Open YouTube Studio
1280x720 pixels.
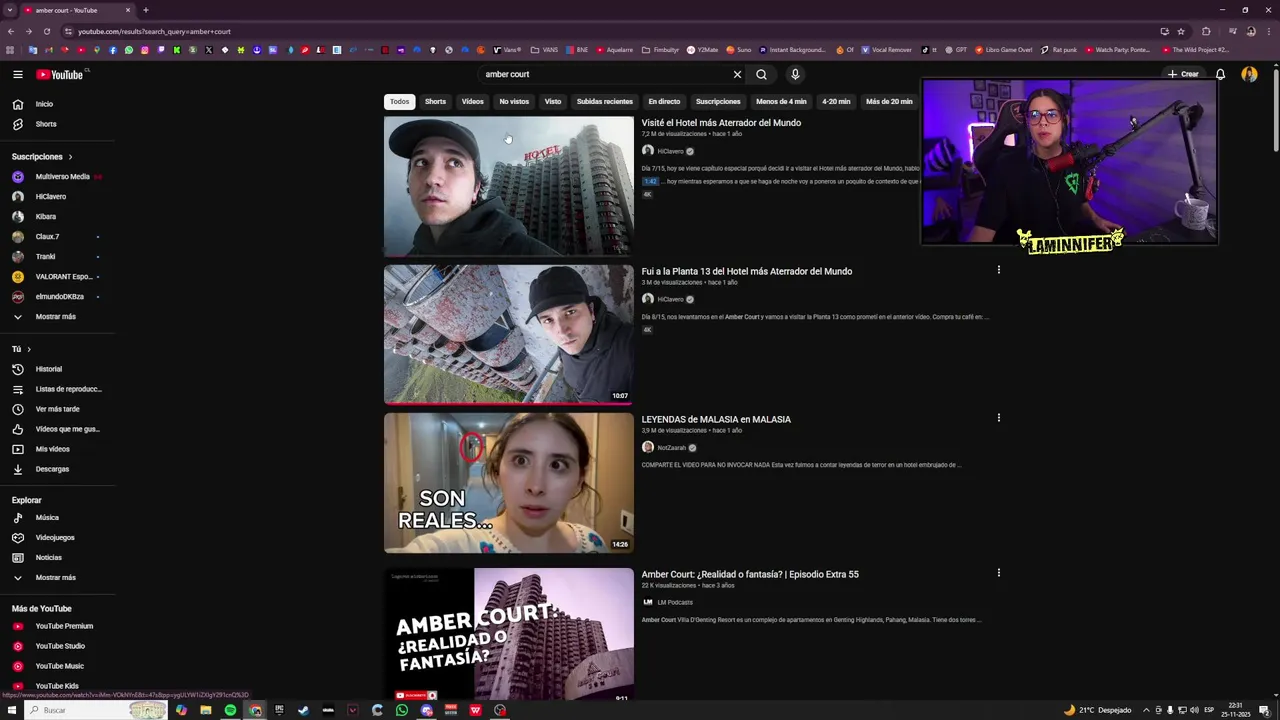coord(60,646)
